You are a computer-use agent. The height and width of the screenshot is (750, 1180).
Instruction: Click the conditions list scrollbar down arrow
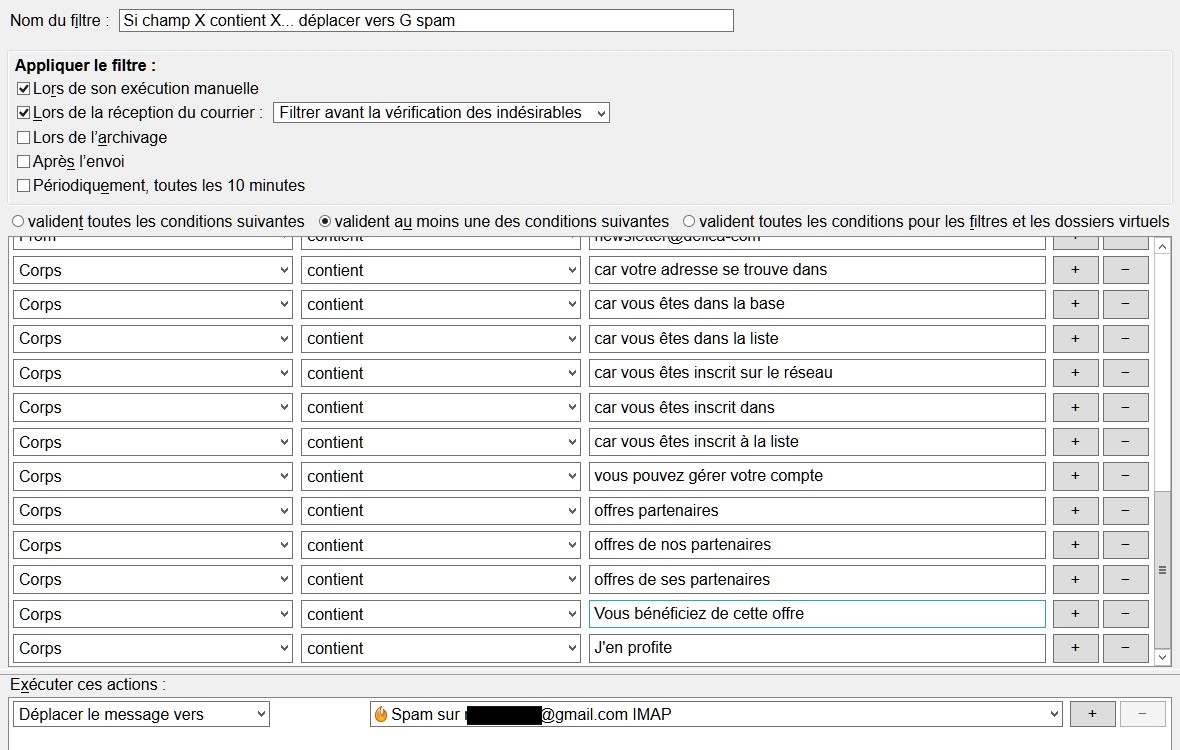tap(1162, 657)
